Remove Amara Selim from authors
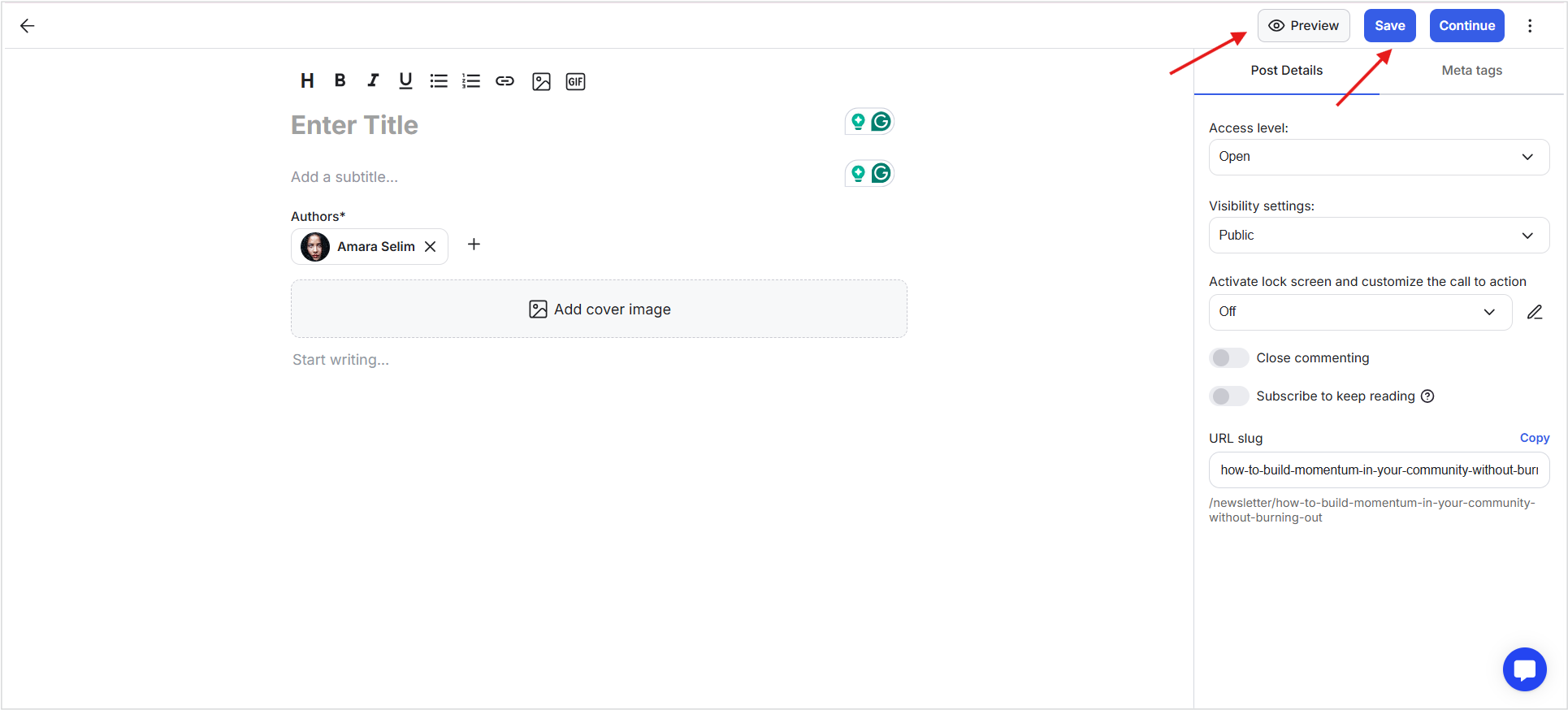The image size is (1568, 710). [431, 246]
